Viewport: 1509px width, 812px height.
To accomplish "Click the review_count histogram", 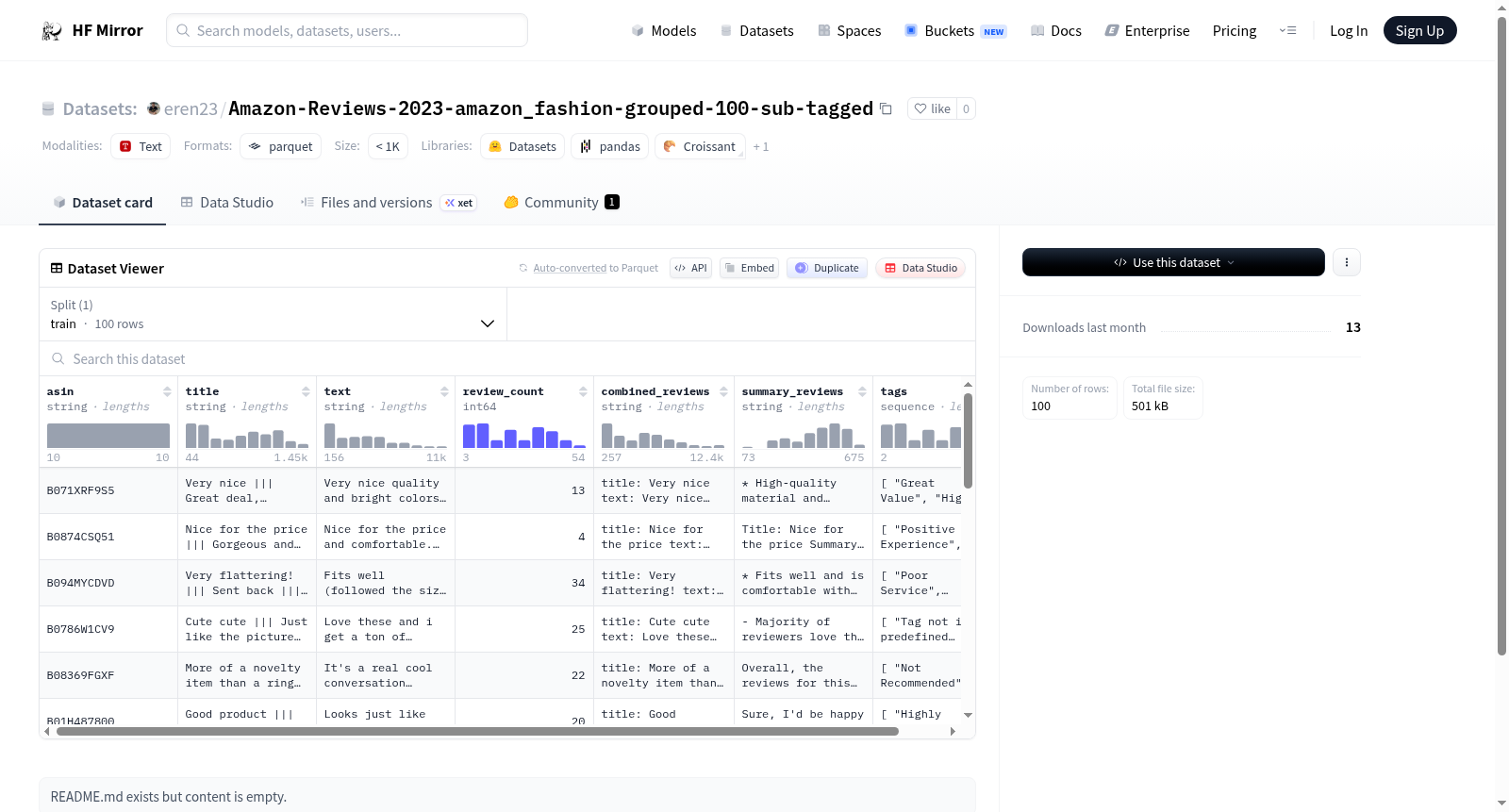I will click(x=523, y=436).
